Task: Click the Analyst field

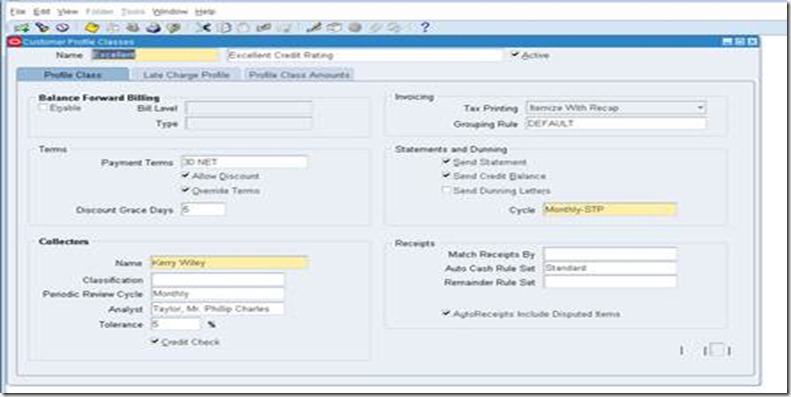Action: pos(217,309)
